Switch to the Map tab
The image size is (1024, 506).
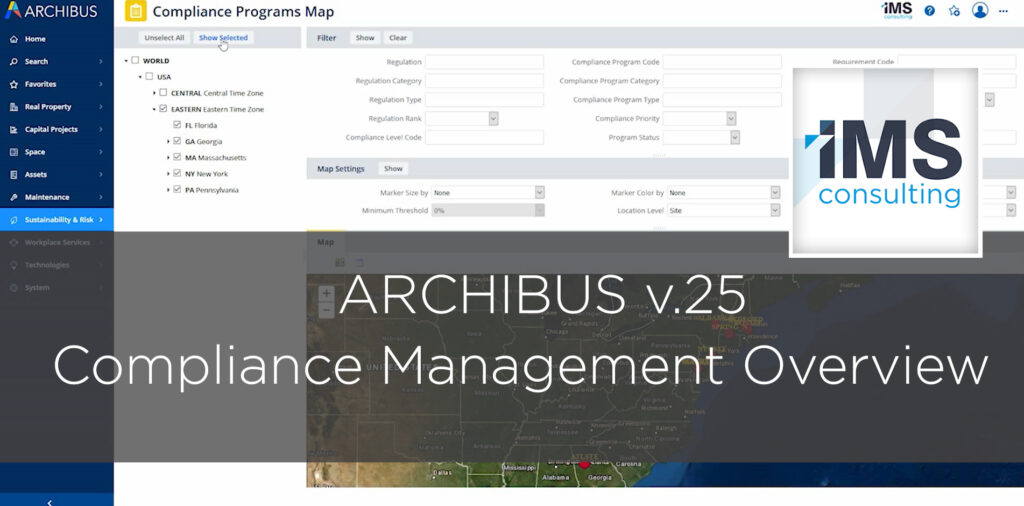pyautogui.click(x=325, y=242)
